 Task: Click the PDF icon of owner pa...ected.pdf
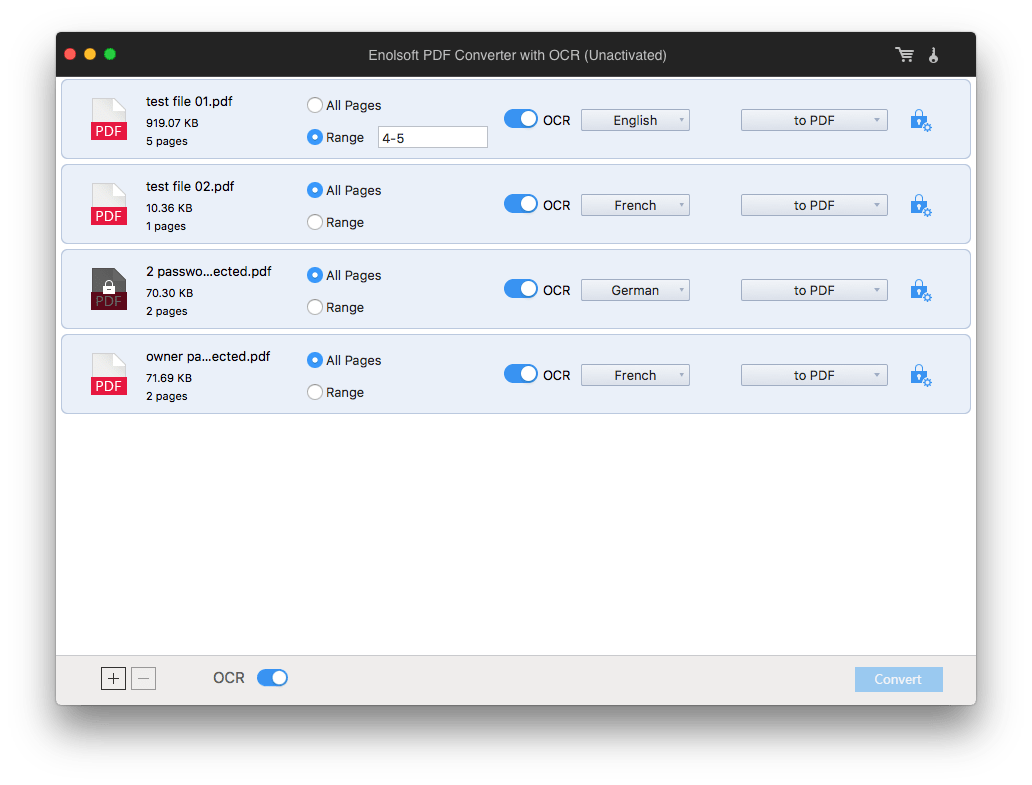[109, 374]
